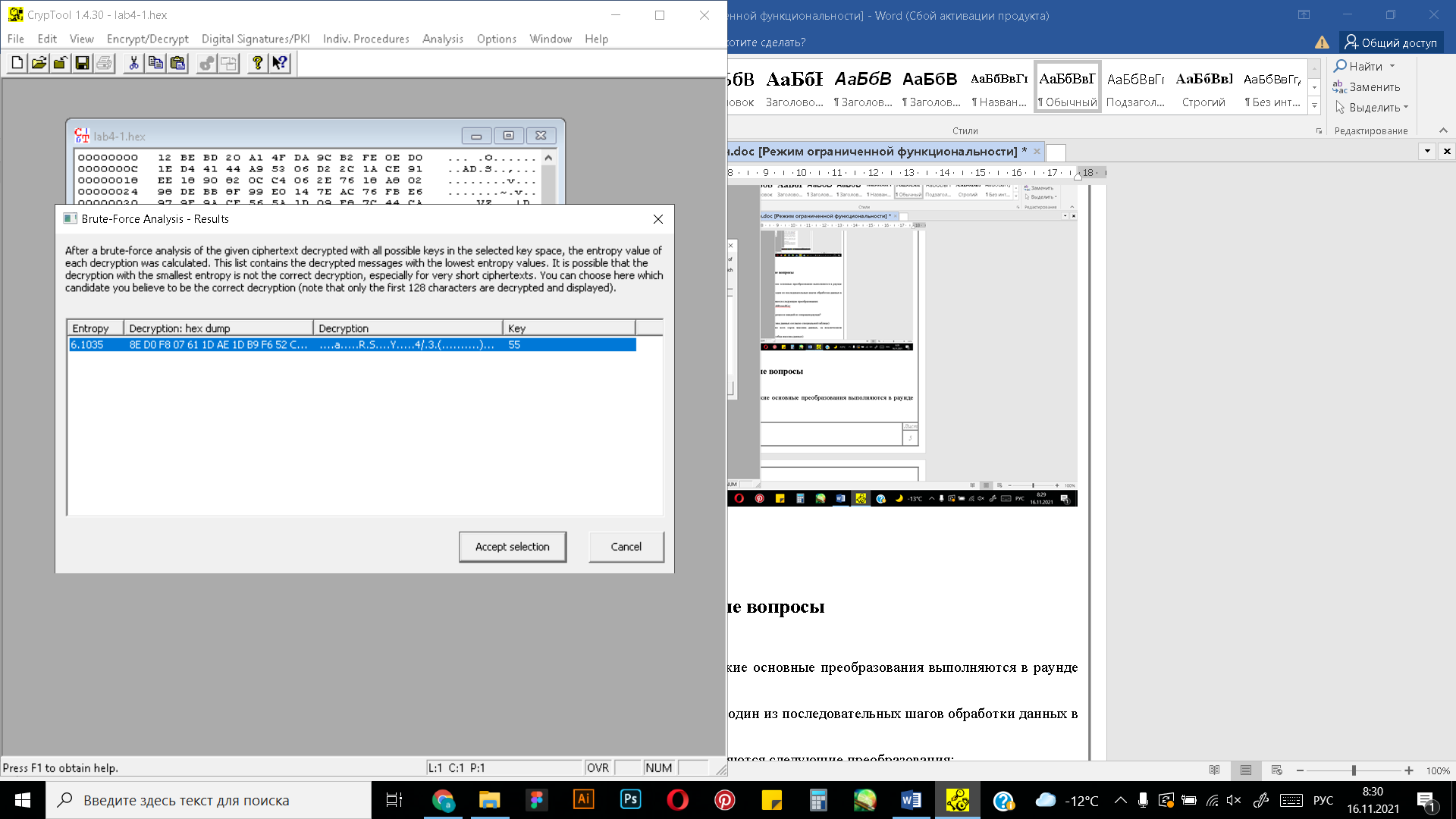The width and height of the screenshot is (1456, 819).
Task: Open the Options menu in CrypTool
Action: (497, 39)
